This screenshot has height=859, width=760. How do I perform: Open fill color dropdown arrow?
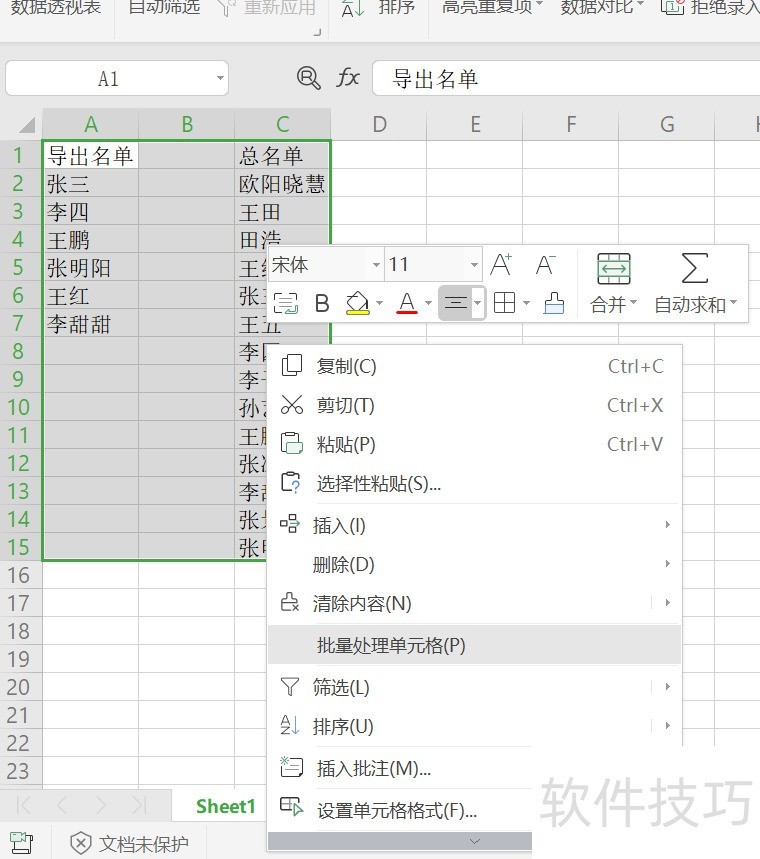379,303
